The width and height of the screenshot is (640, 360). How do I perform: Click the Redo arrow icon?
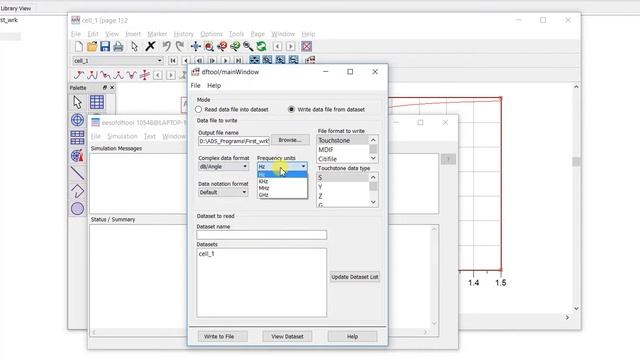tap(179, 47)
